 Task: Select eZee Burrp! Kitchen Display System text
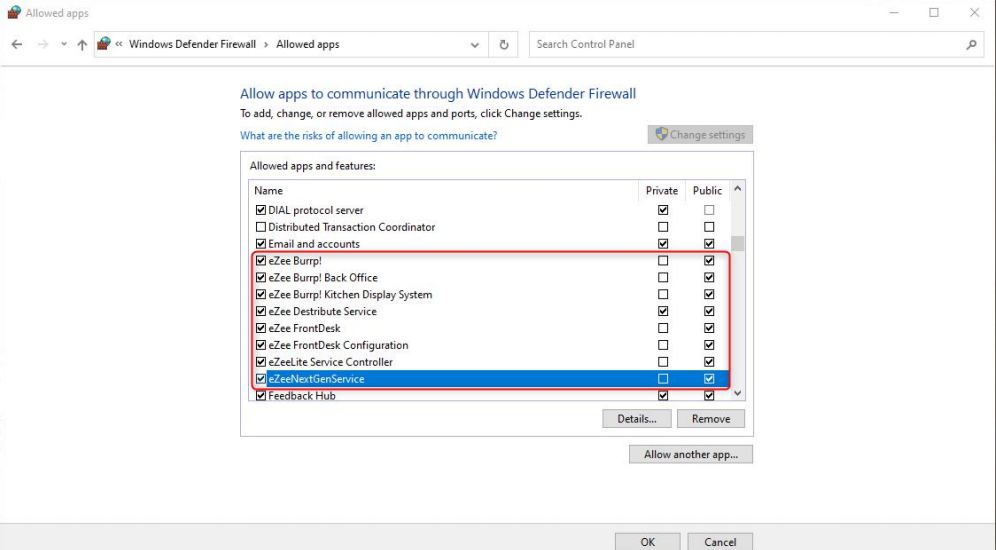tap(350, 294)
